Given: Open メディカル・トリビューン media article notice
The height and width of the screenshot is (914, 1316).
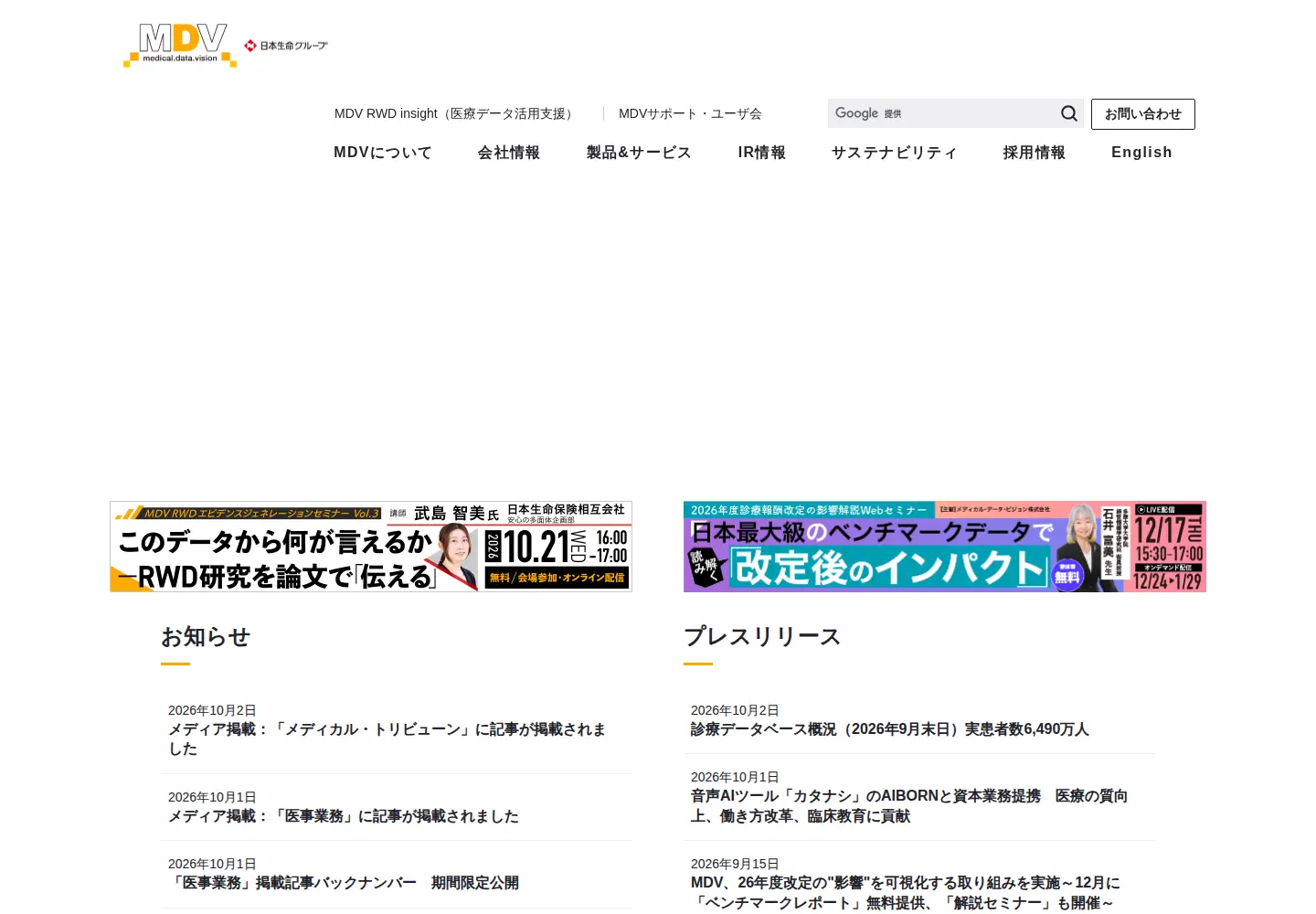Looking at the screenshot, I should coord(387,739).
